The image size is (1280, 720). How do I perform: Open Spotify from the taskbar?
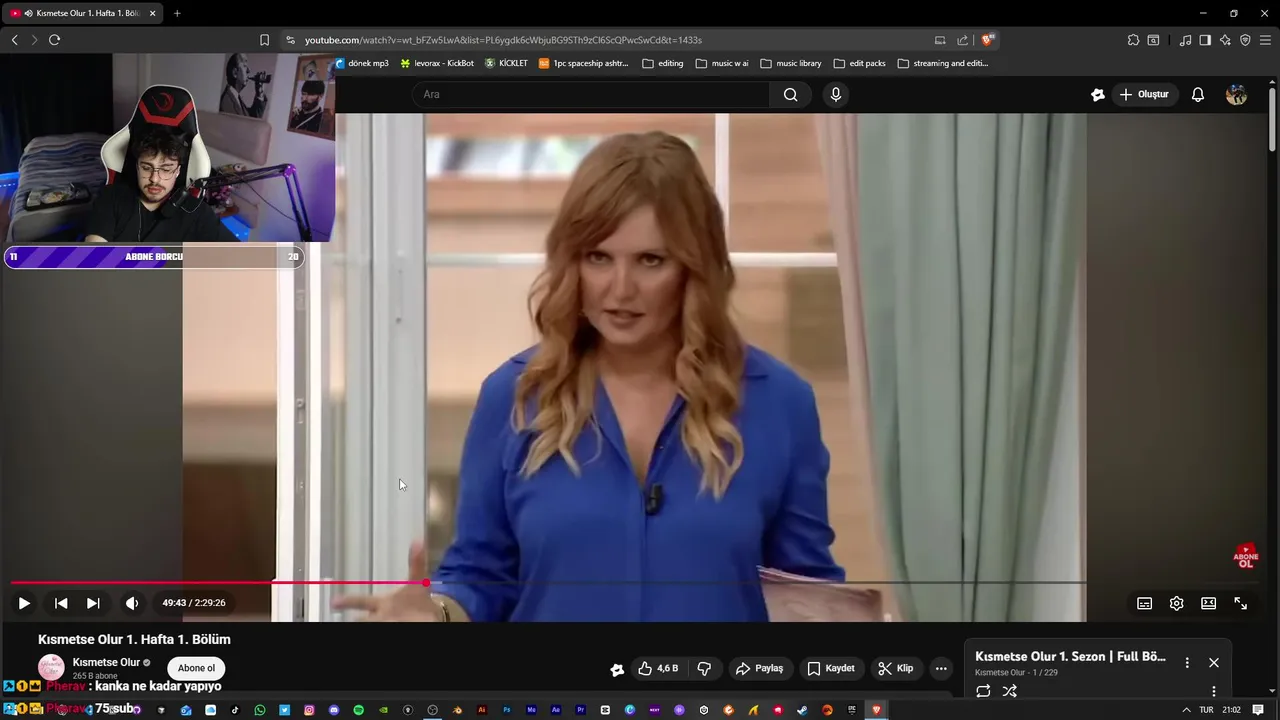[358, 710]
